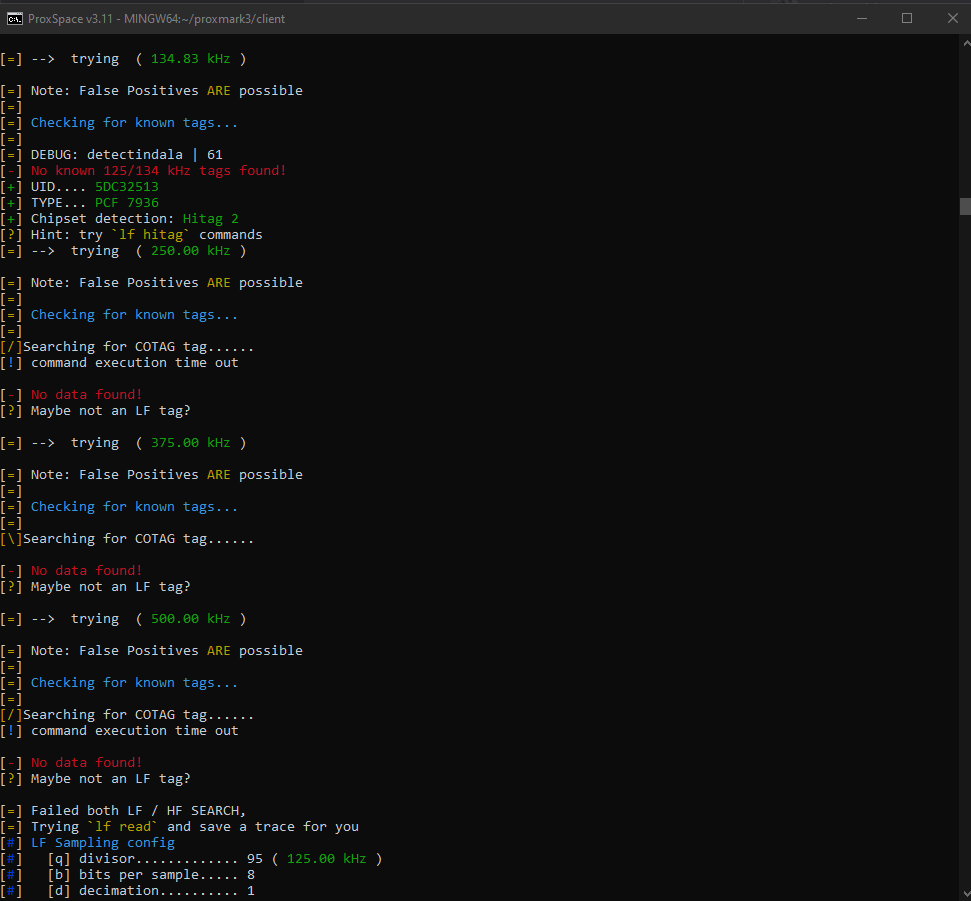Click "No known 125/134 kHz tags found!" message

(159, 171)
